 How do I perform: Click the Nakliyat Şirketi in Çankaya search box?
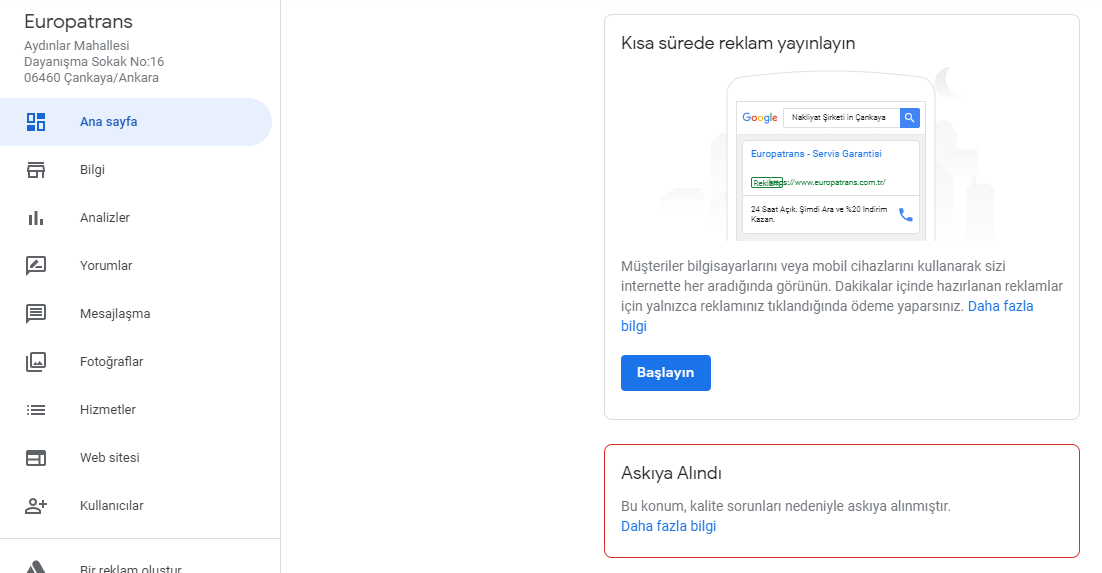pyautogui.click(x=841, y=117)
